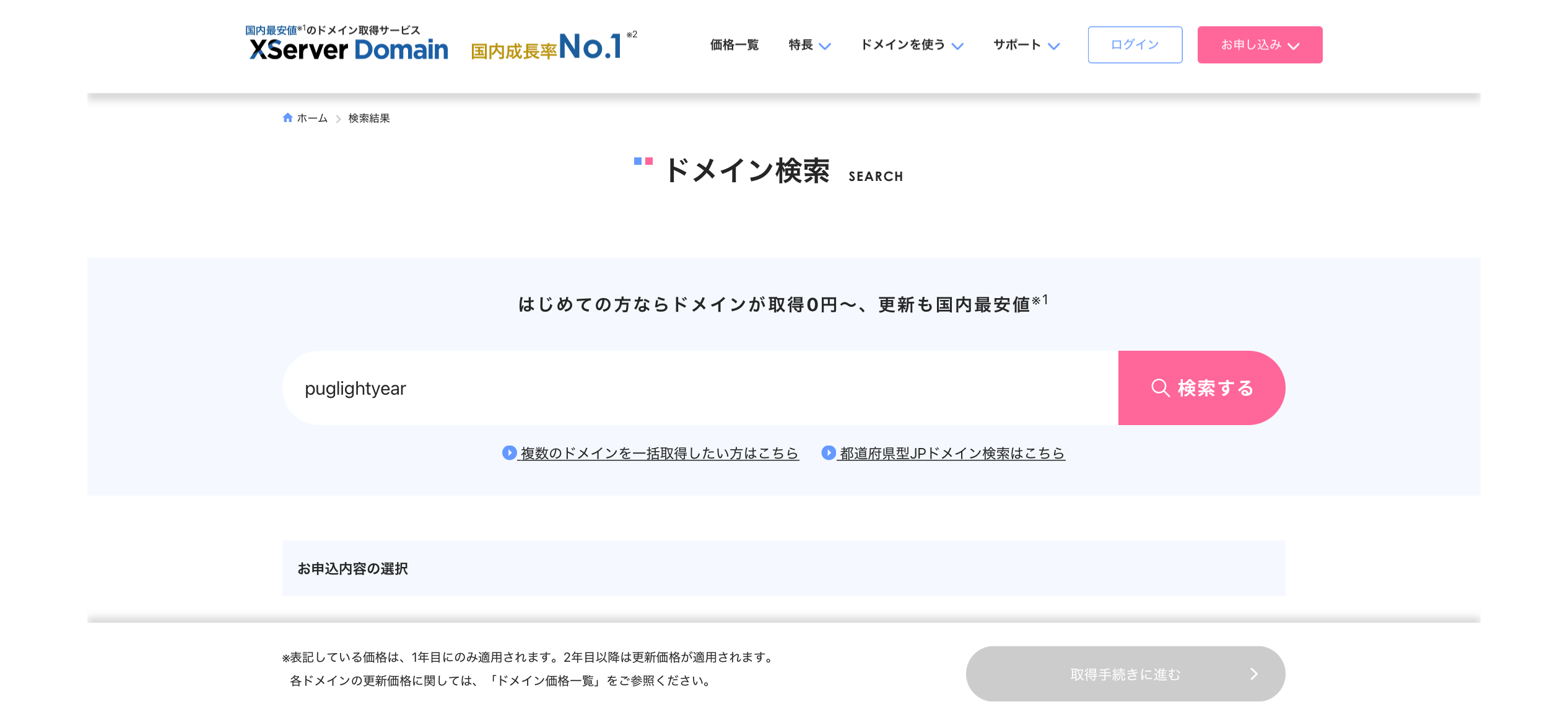The width and height of the screenshot is (1568, 725).
Task: Go to ホーム in the breadcrumb
Action: tap(312, 118)
